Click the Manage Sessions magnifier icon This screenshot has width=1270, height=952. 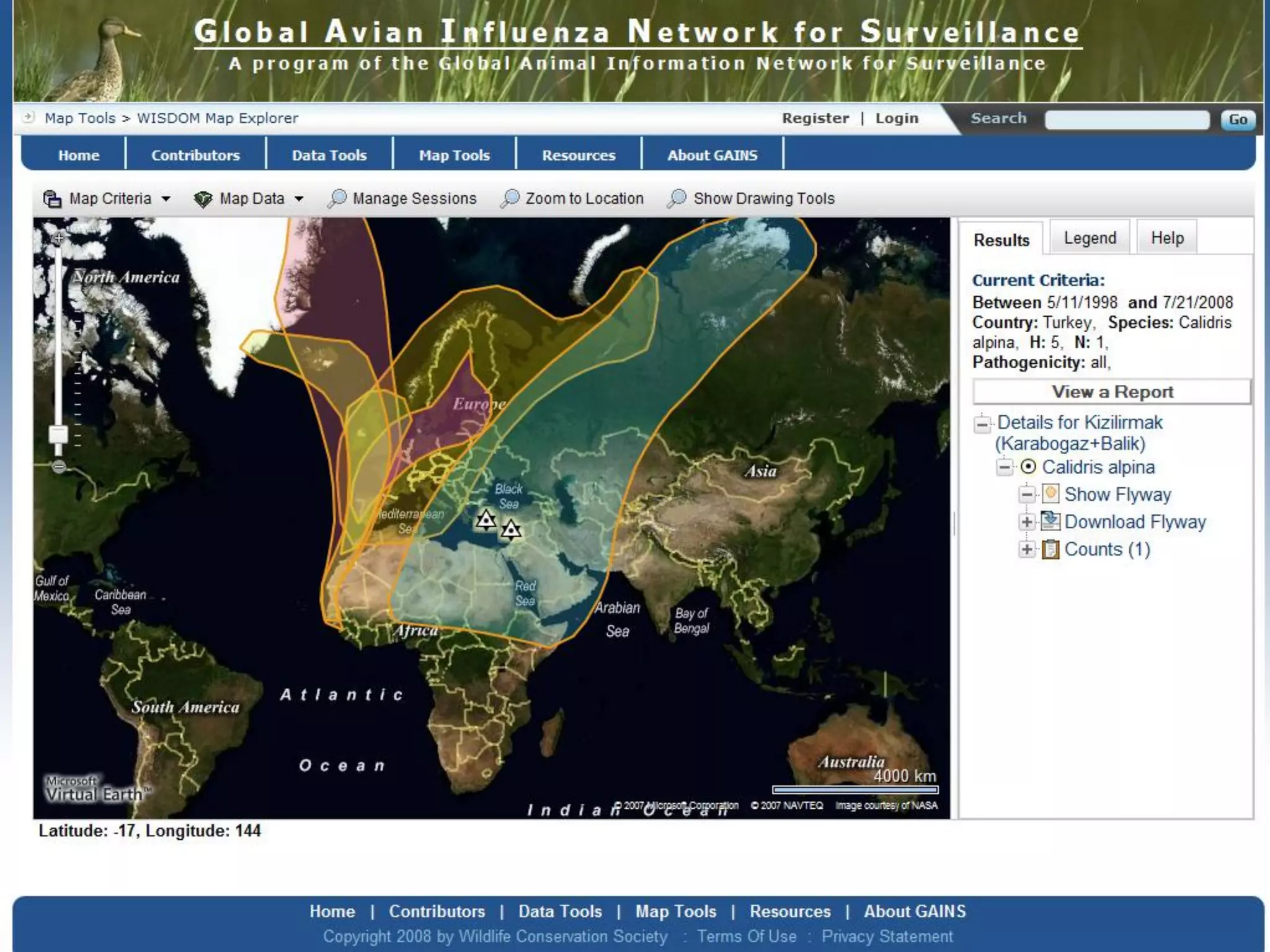tap(337, 198)
